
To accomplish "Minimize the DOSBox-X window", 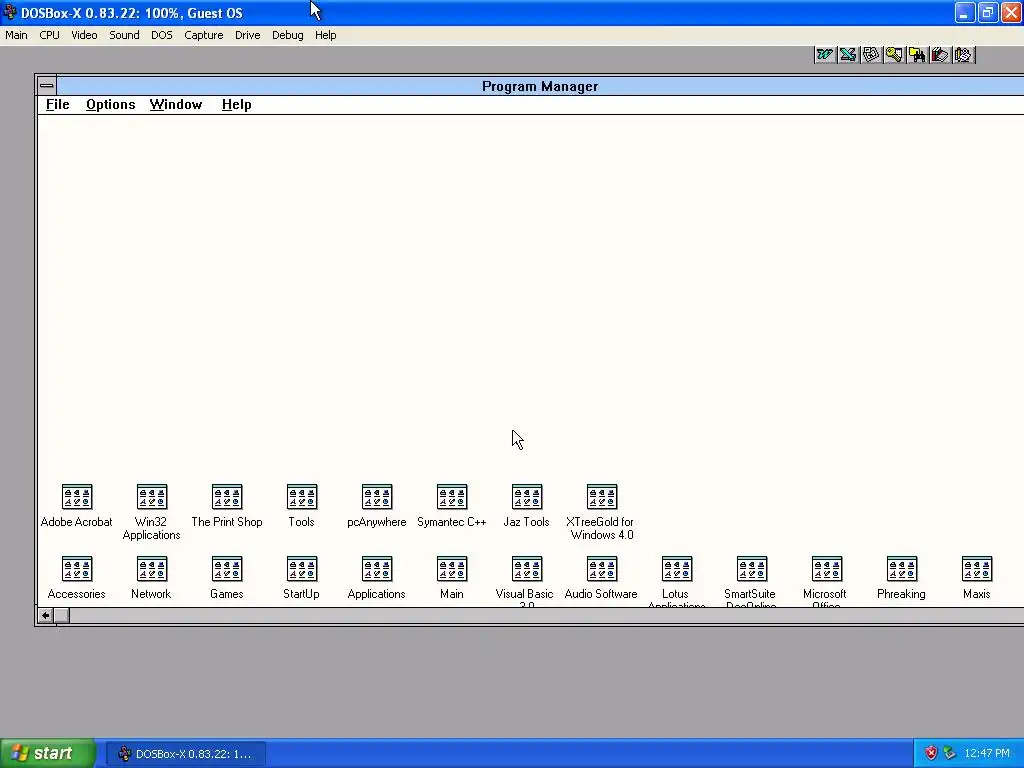I will 965,12.
